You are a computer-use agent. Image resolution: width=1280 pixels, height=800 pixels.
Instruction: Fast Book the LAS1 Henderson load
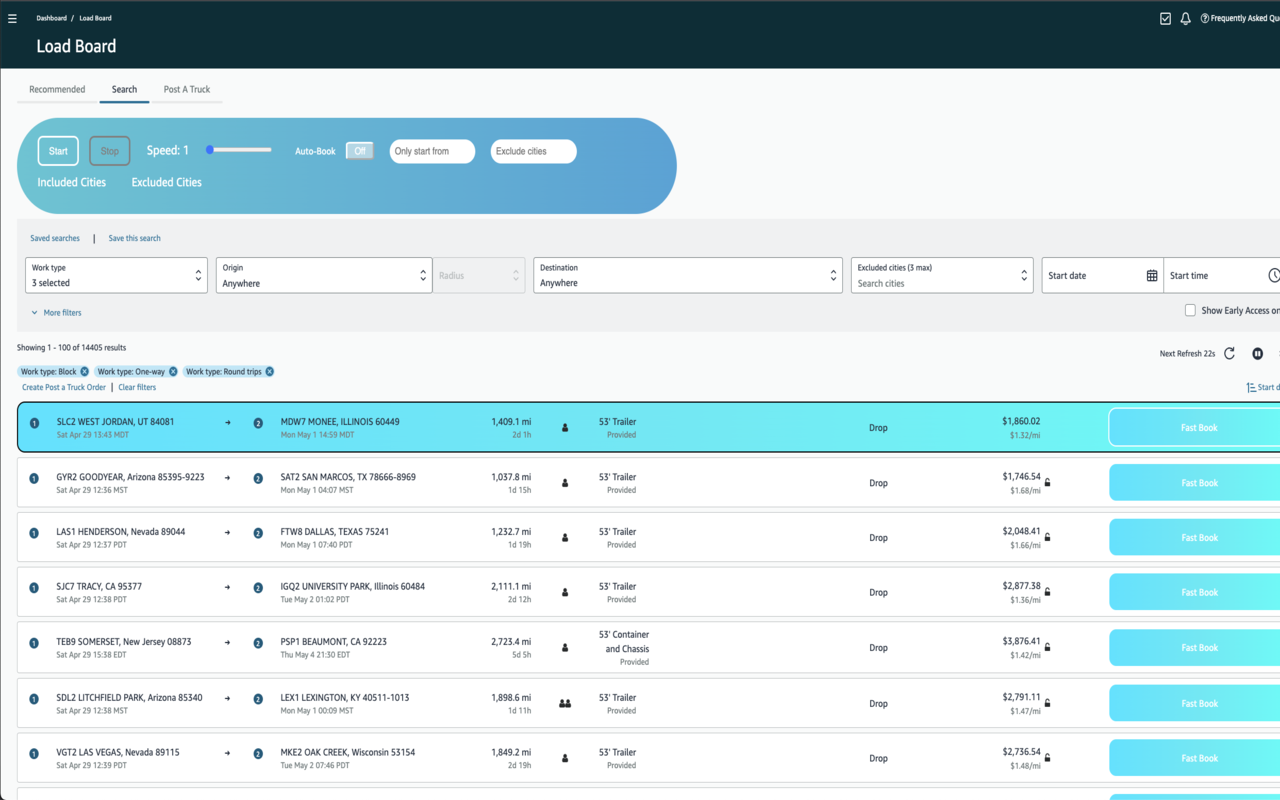point(1195,538)
